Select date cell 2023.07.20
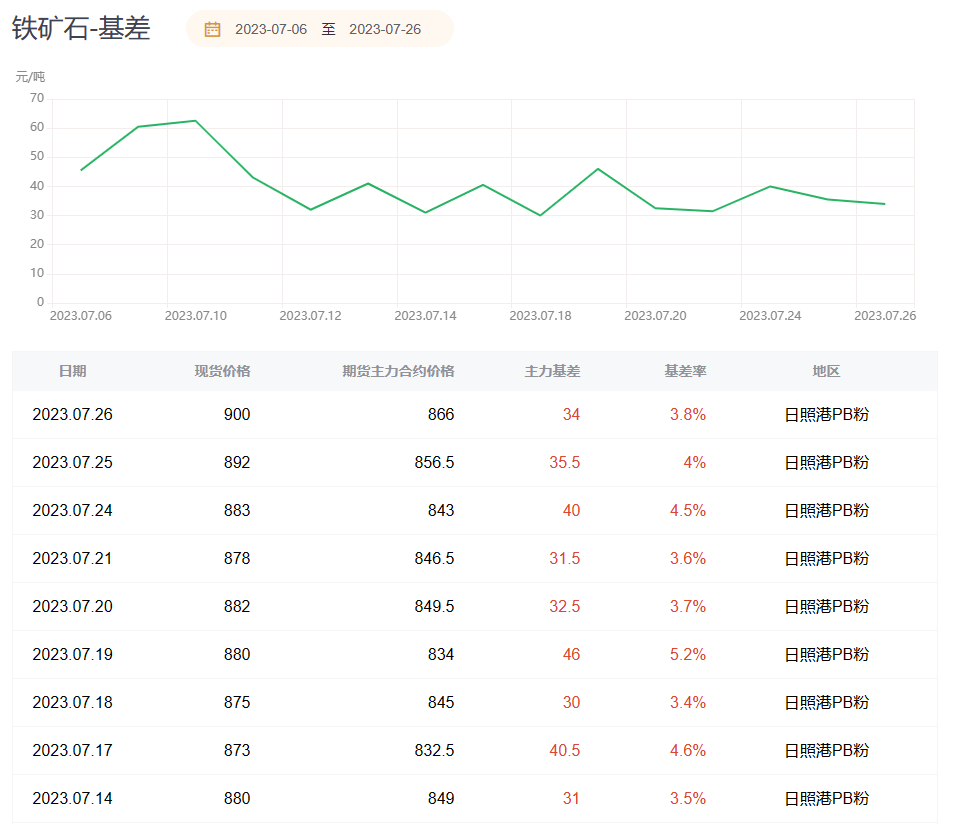The image size is (955, 824). (72, 607)
